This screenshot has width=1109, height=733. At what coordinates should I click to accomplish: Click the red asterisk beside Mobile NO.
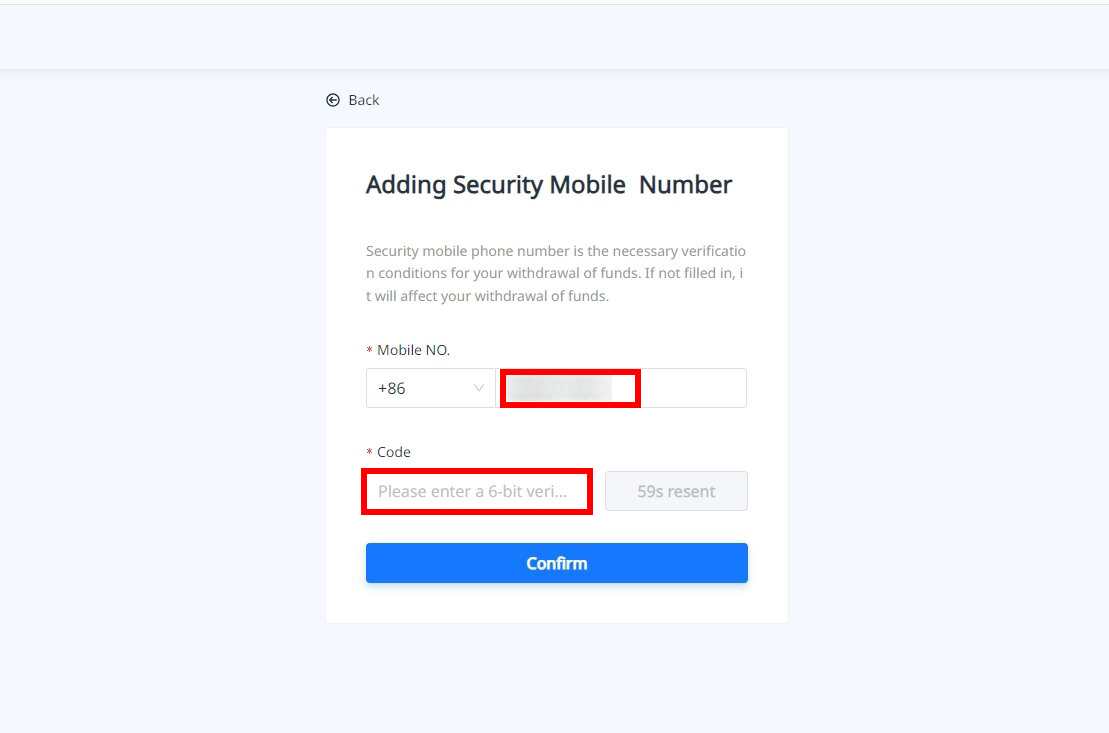(x=369, y=351)
